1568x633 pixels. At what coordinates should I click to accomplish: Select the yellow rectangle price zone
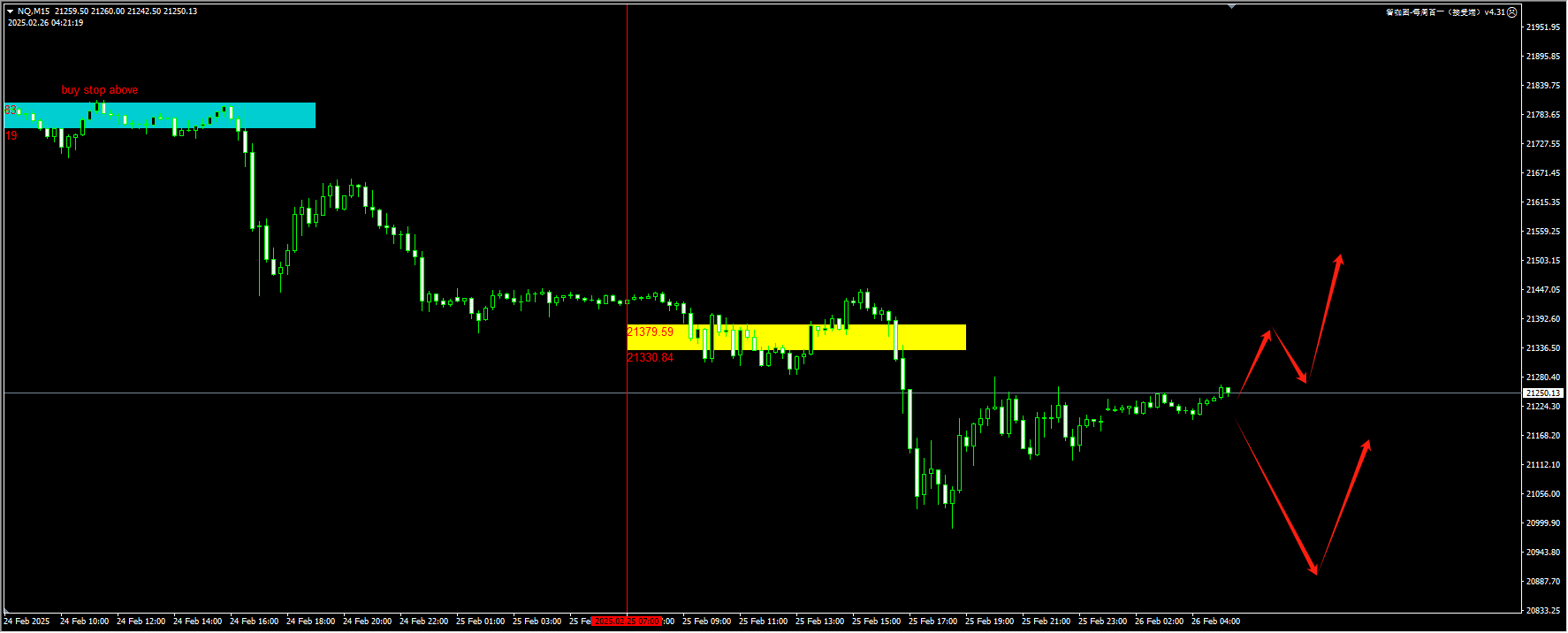[928, 337]
